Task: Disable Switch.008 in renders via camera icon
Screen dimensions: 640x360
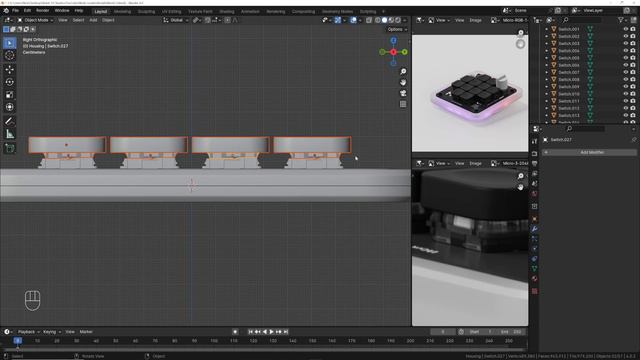Action: (x=633, y=80)
